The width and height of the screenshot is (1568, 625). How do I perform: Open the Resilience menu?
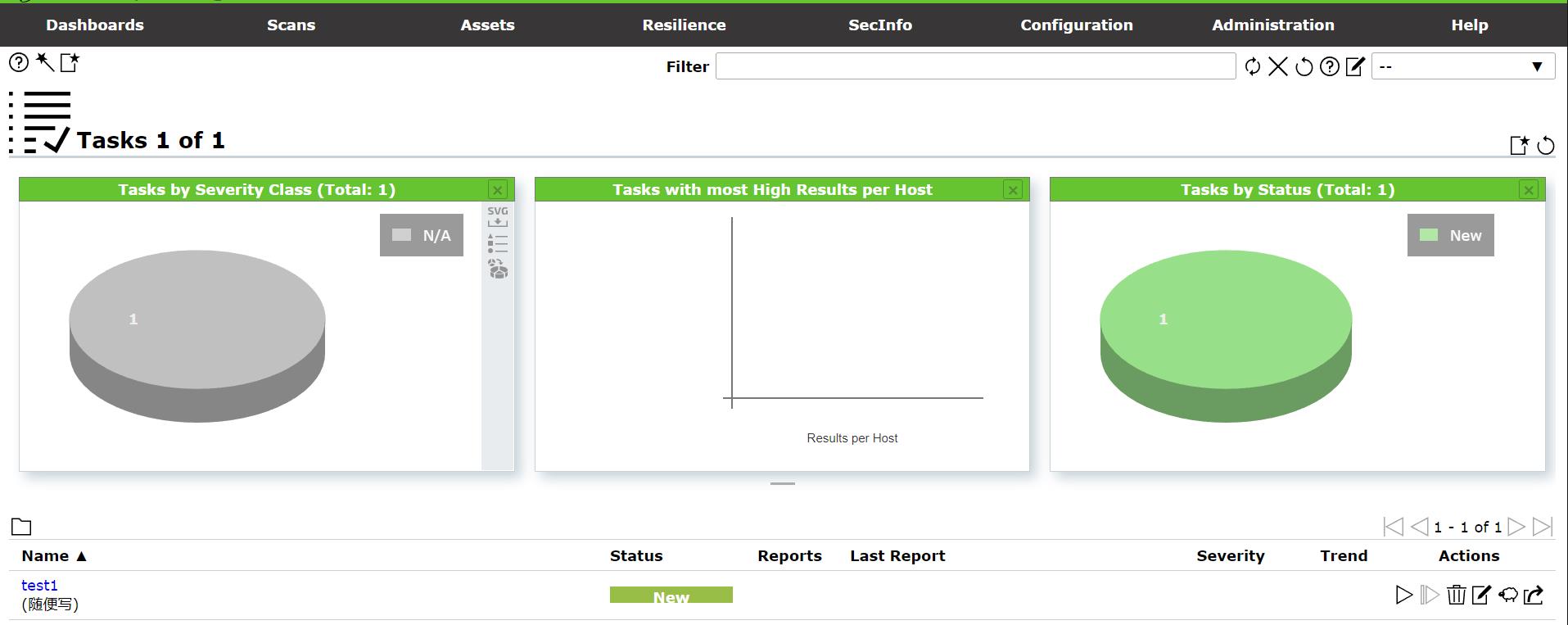pyautogui.click(x=684, y=25)
